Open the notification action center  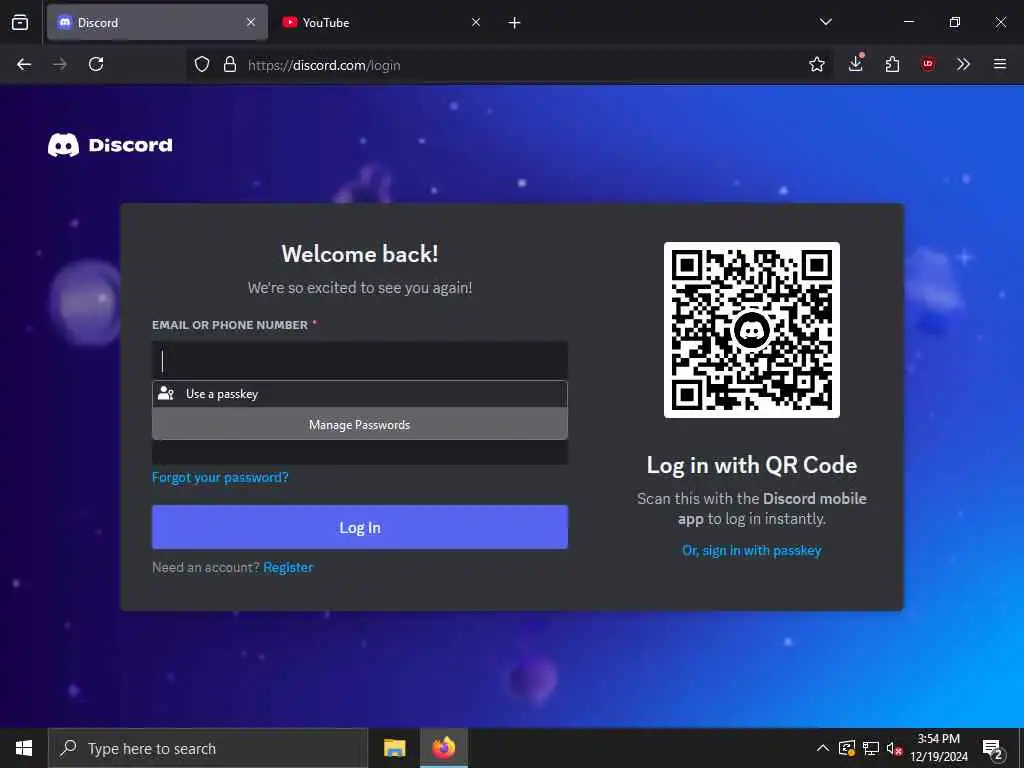pyautogui.click(x=993, y=748)
